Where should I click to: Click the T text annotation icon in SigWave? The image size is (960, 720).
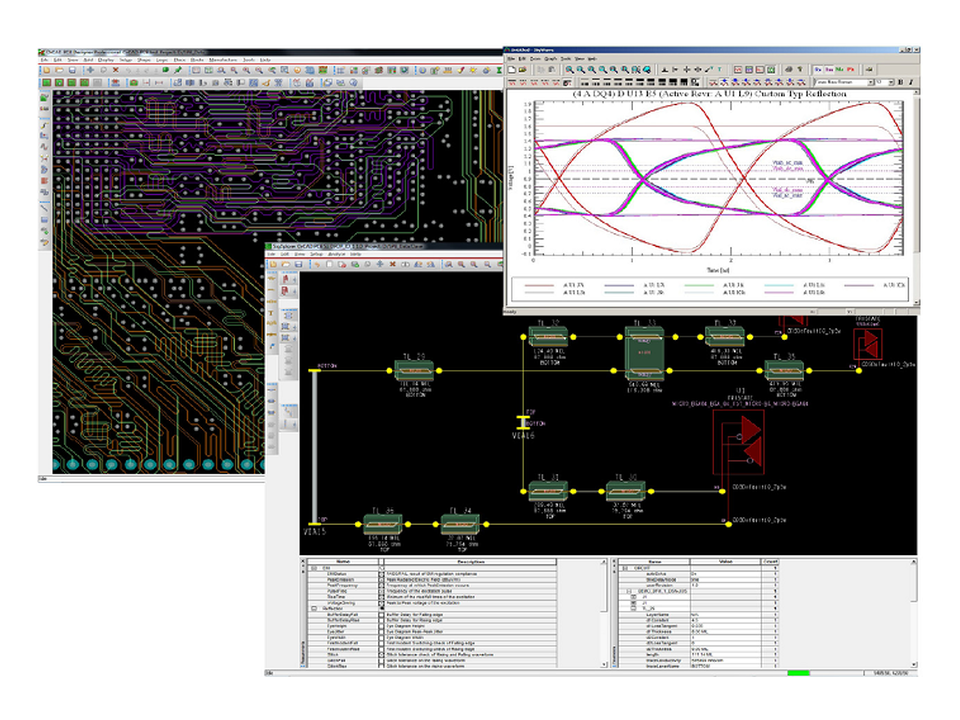tap(720, 69)
